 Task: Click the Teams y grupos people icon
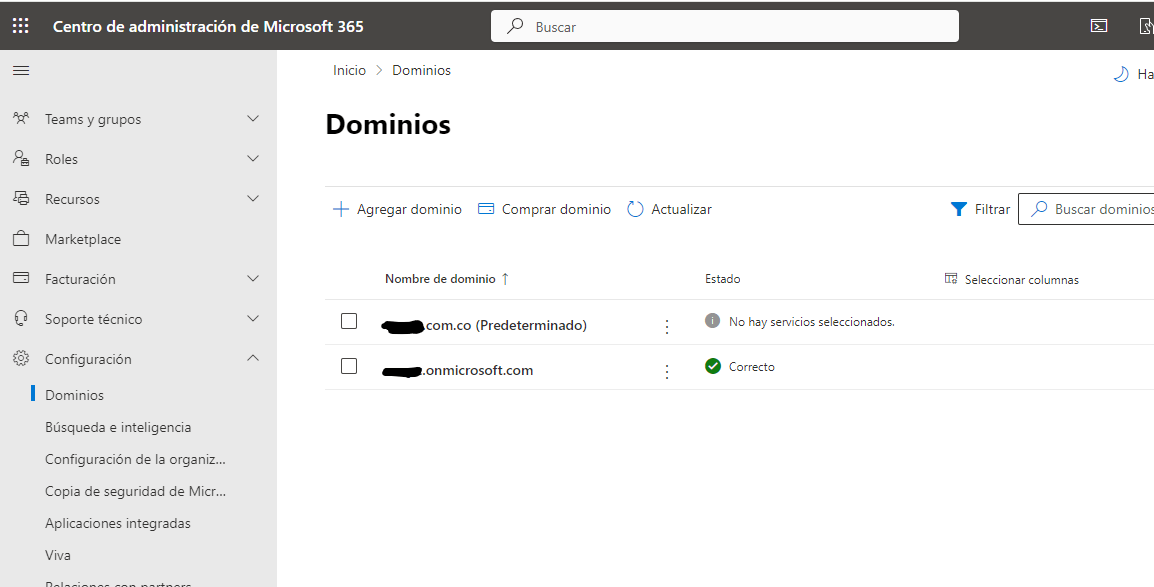click(x=21, y=118)
